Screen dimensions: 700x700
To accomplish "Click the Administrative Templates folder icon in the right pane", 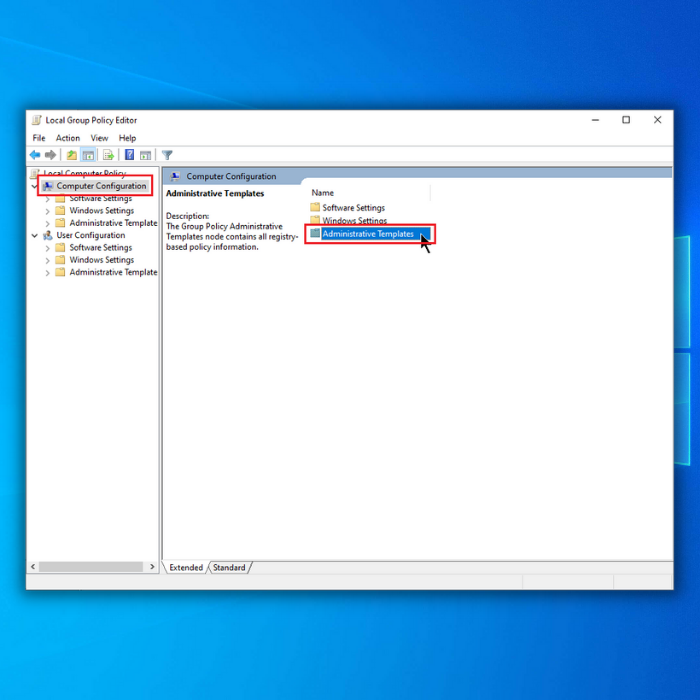I will point(315,233).
